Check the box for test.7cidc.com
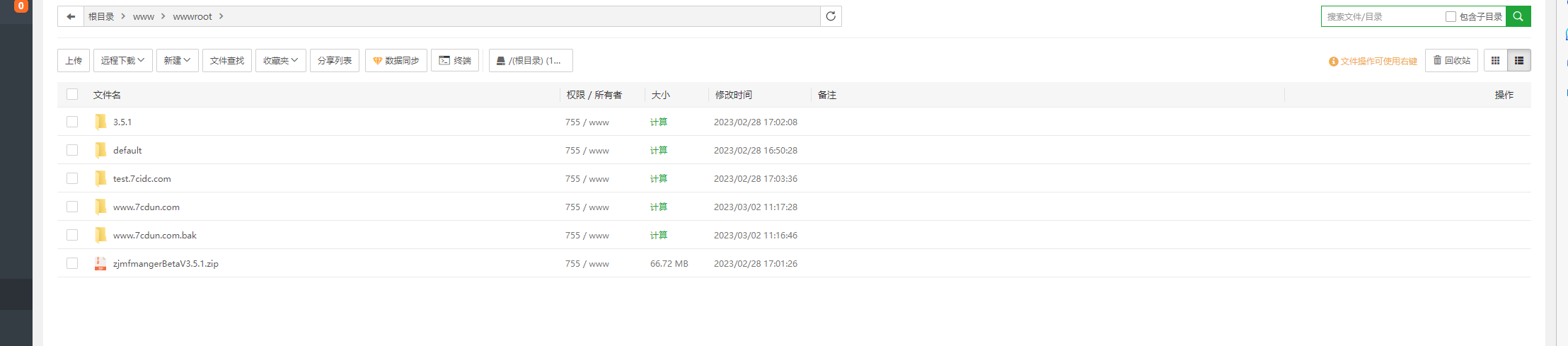Viewport: 1568px width, 346px height. pyautogui.click(x=72, y=178)
